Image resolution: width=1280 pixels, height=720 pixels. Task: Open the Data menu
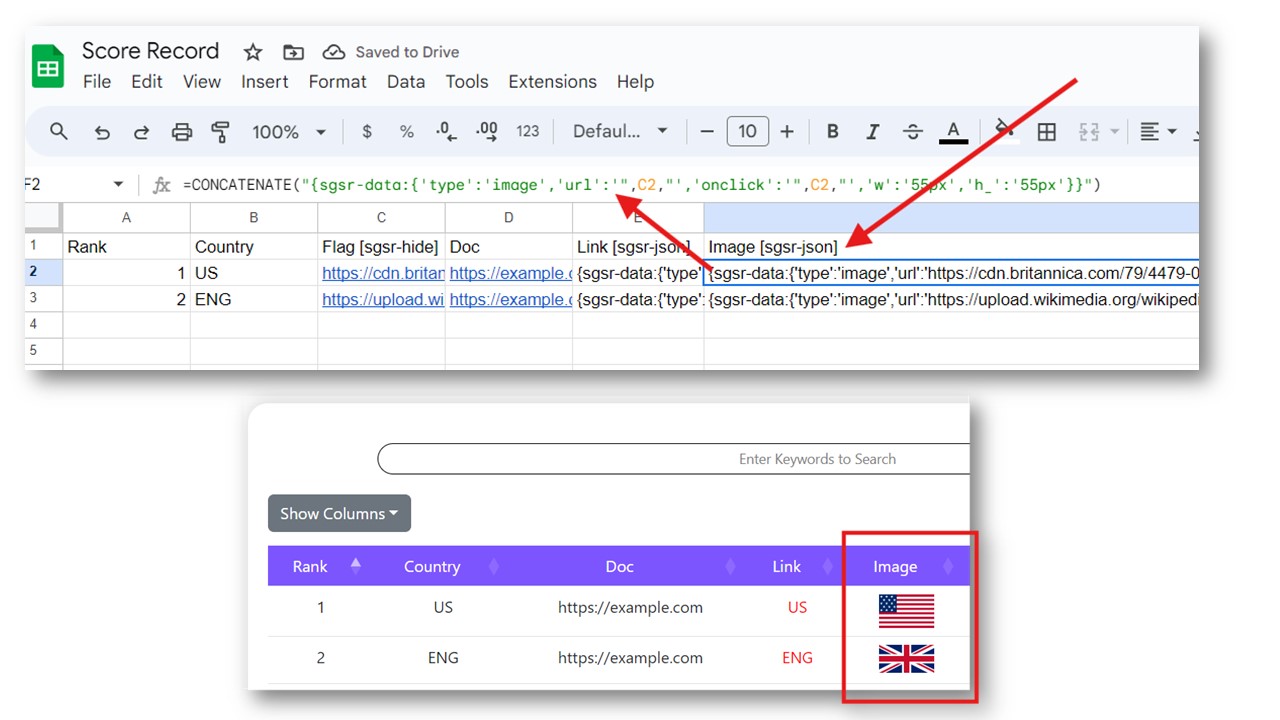pyautogui.click(x=406, y=82)
